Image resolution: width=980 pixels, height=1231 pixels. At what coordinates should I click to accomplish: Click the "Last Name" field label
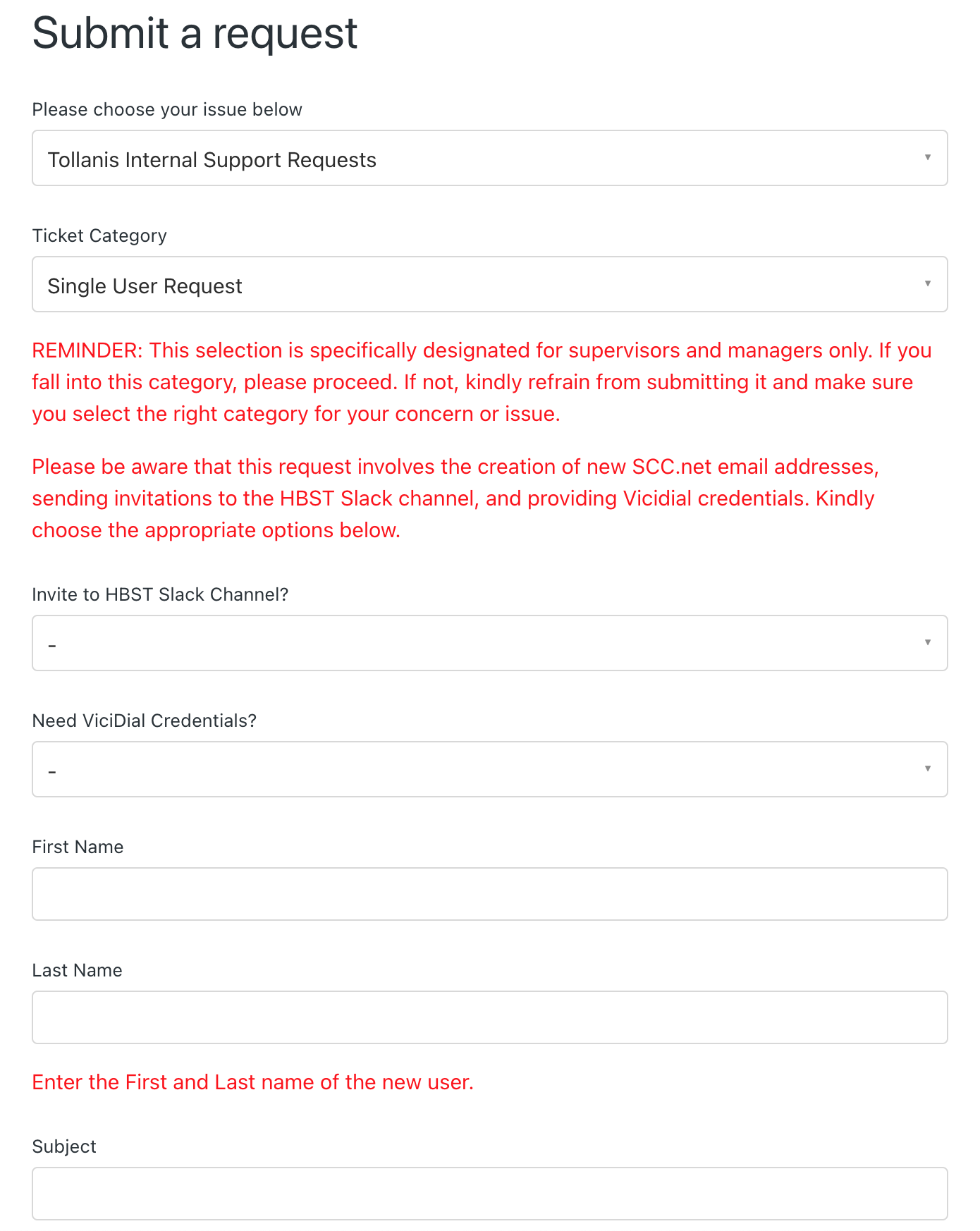click(x=77, y=971)
